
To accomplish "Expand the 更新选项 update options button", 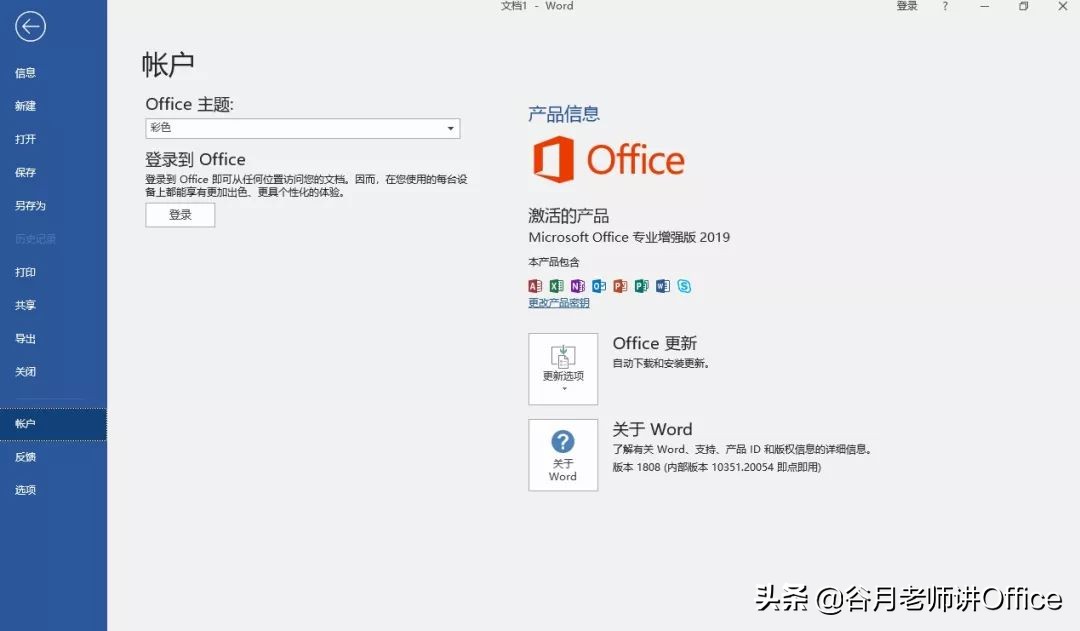I will click(563, 369).
